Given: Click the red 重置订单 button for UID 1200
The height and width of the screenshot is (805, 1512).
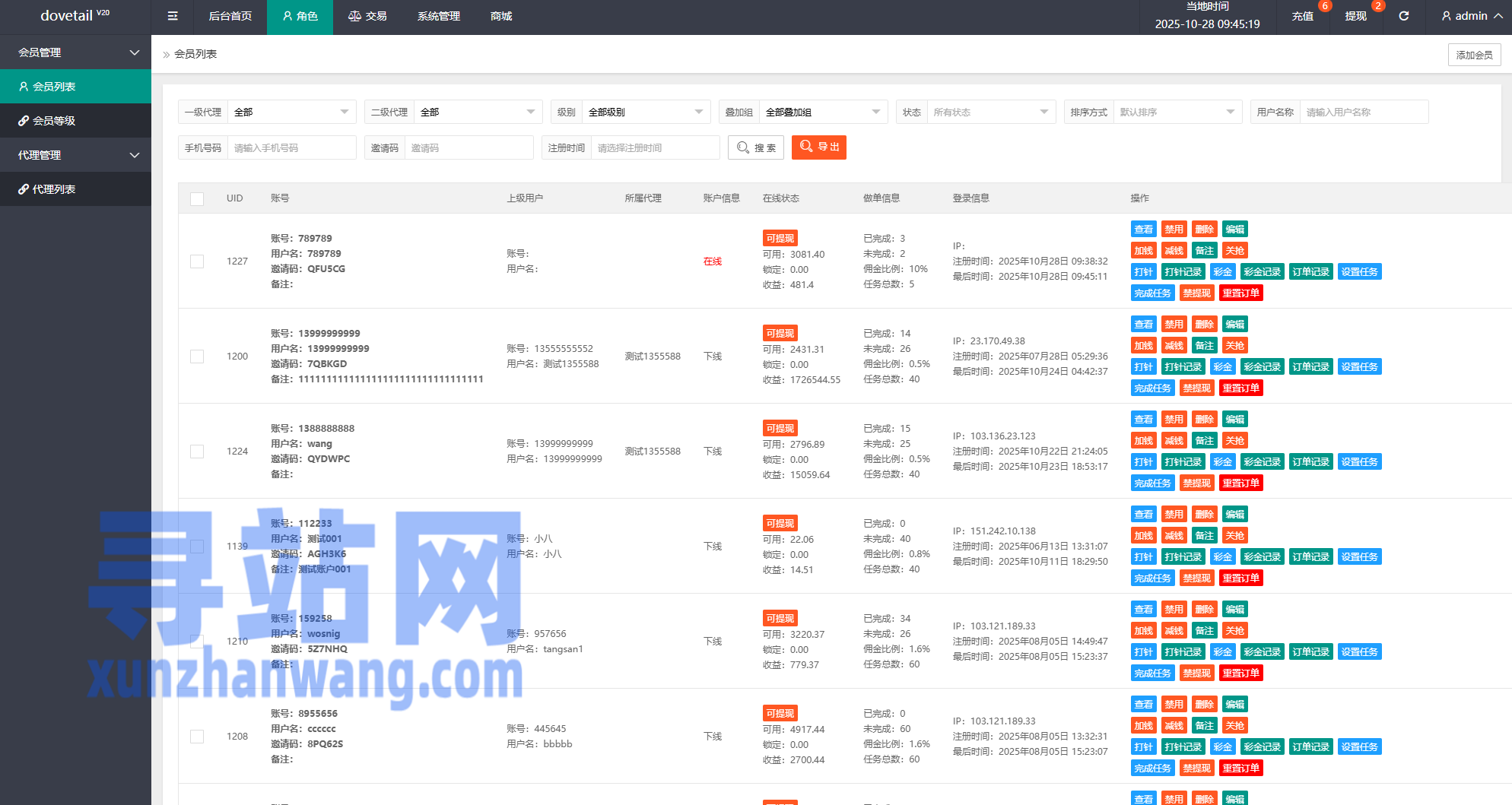Looking at the screenshot, I should (x=1240, y=388).
